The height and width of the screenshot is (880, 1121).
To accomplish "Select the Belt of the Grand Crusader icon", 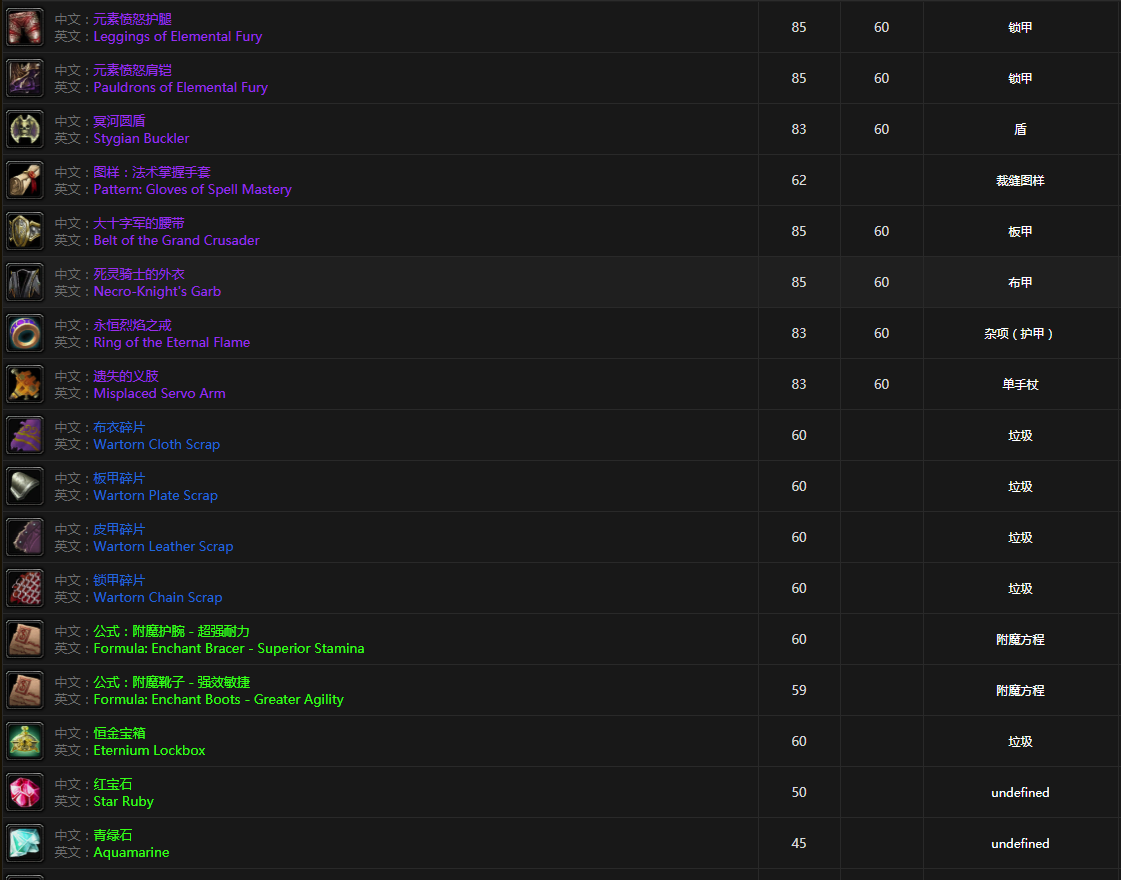I will click(25, 231).
